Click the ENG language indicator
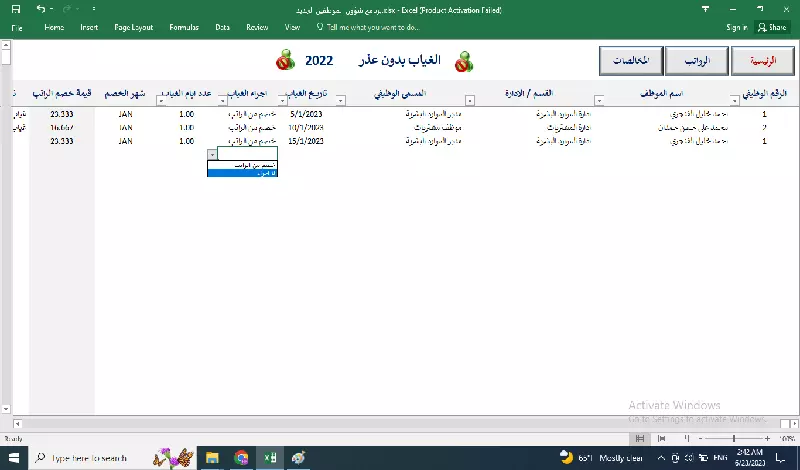This screenshot has height=470, width=800. coord(720,458)
